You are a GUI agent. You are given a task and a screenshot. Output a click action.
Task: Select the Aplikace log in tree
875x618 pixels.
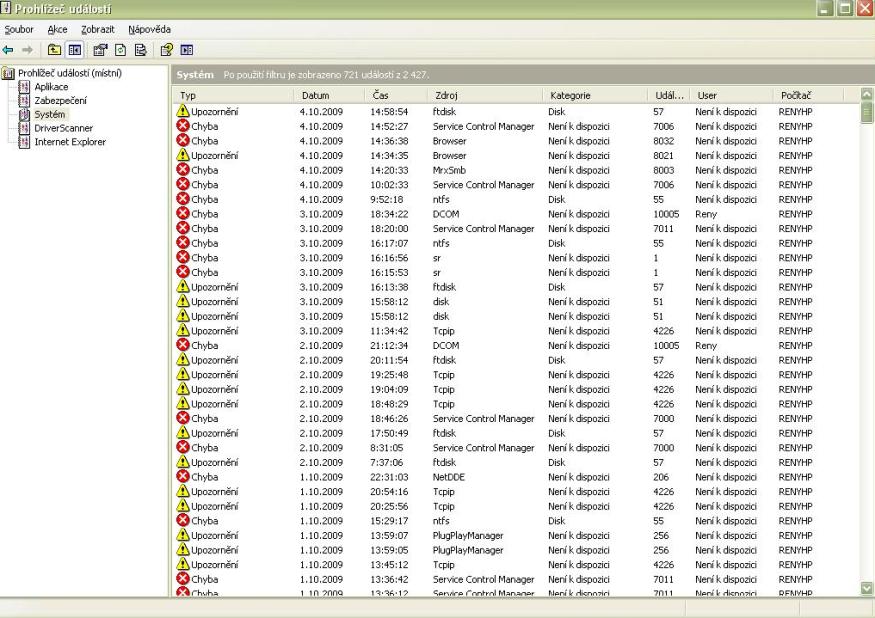pyautogui.click(x=51, y=87)
